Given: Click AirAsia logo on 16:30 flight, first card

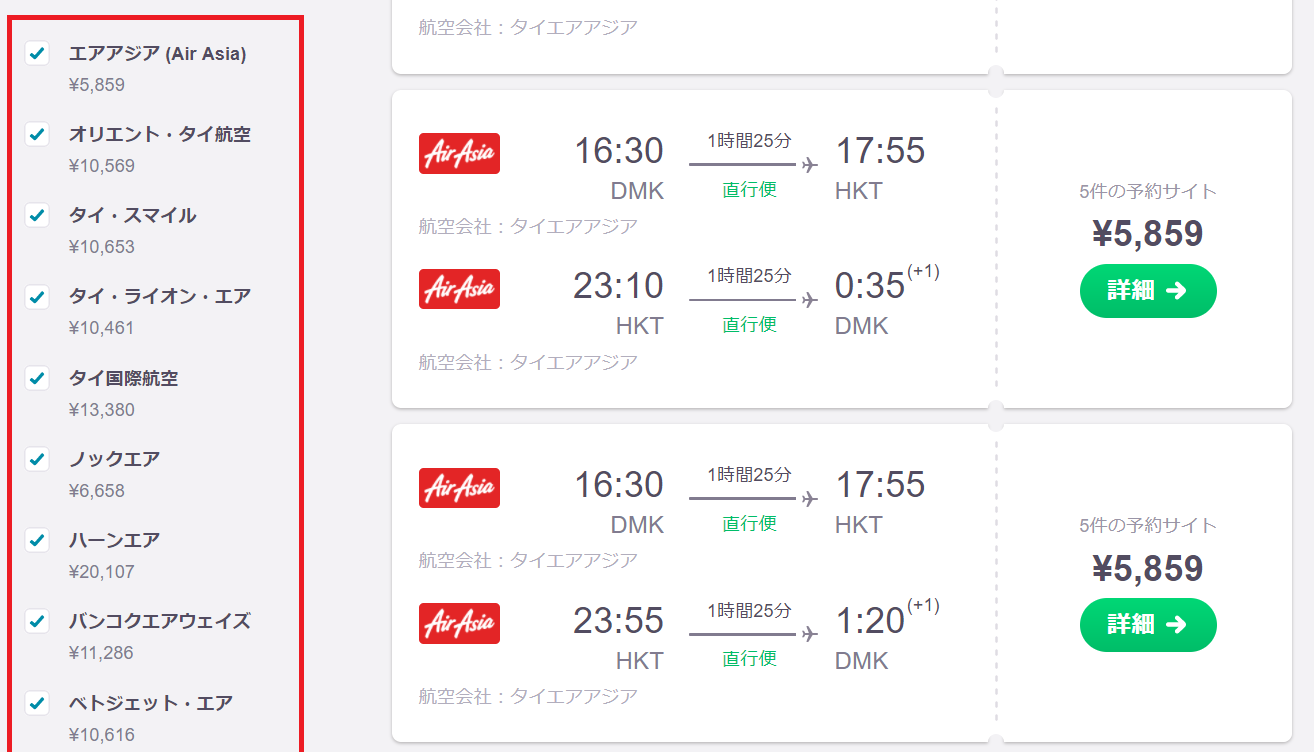Looking at the screenshot, I should [x=459, y=153].
